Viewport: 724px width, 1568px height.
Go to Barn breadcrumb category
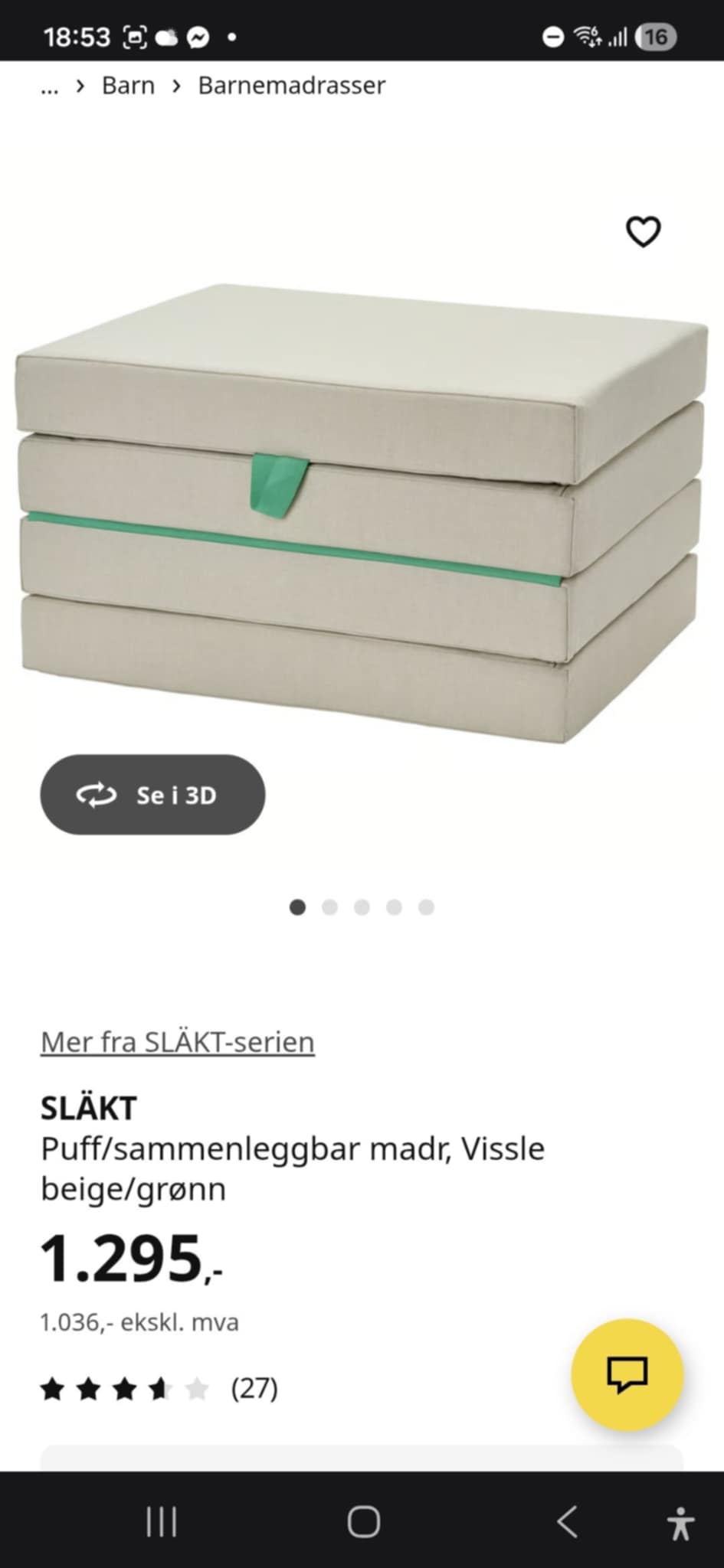pos(128,85)
